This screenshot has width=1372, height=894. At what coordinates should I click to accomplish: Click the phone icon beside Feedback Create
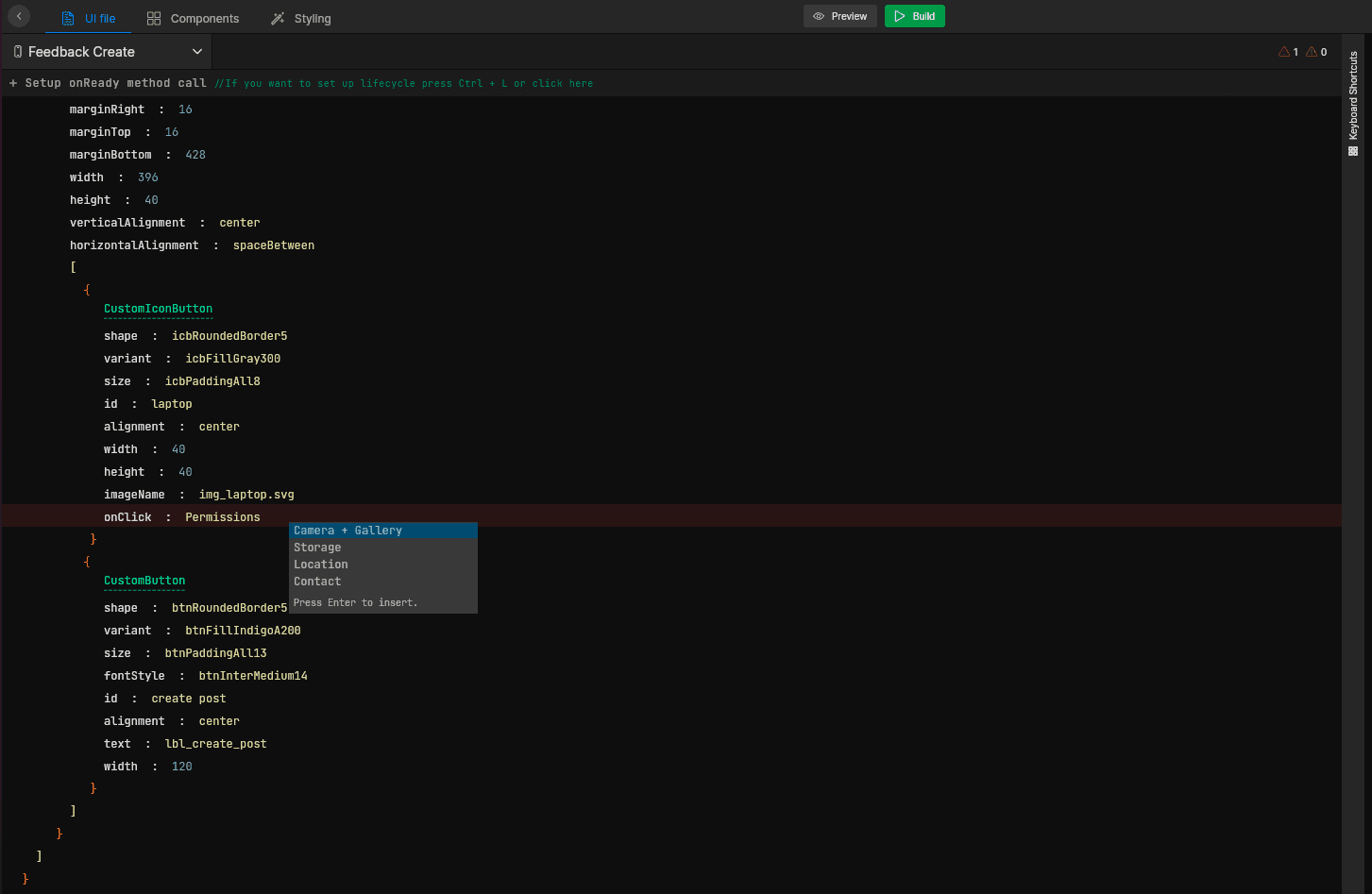coord(17,52)
